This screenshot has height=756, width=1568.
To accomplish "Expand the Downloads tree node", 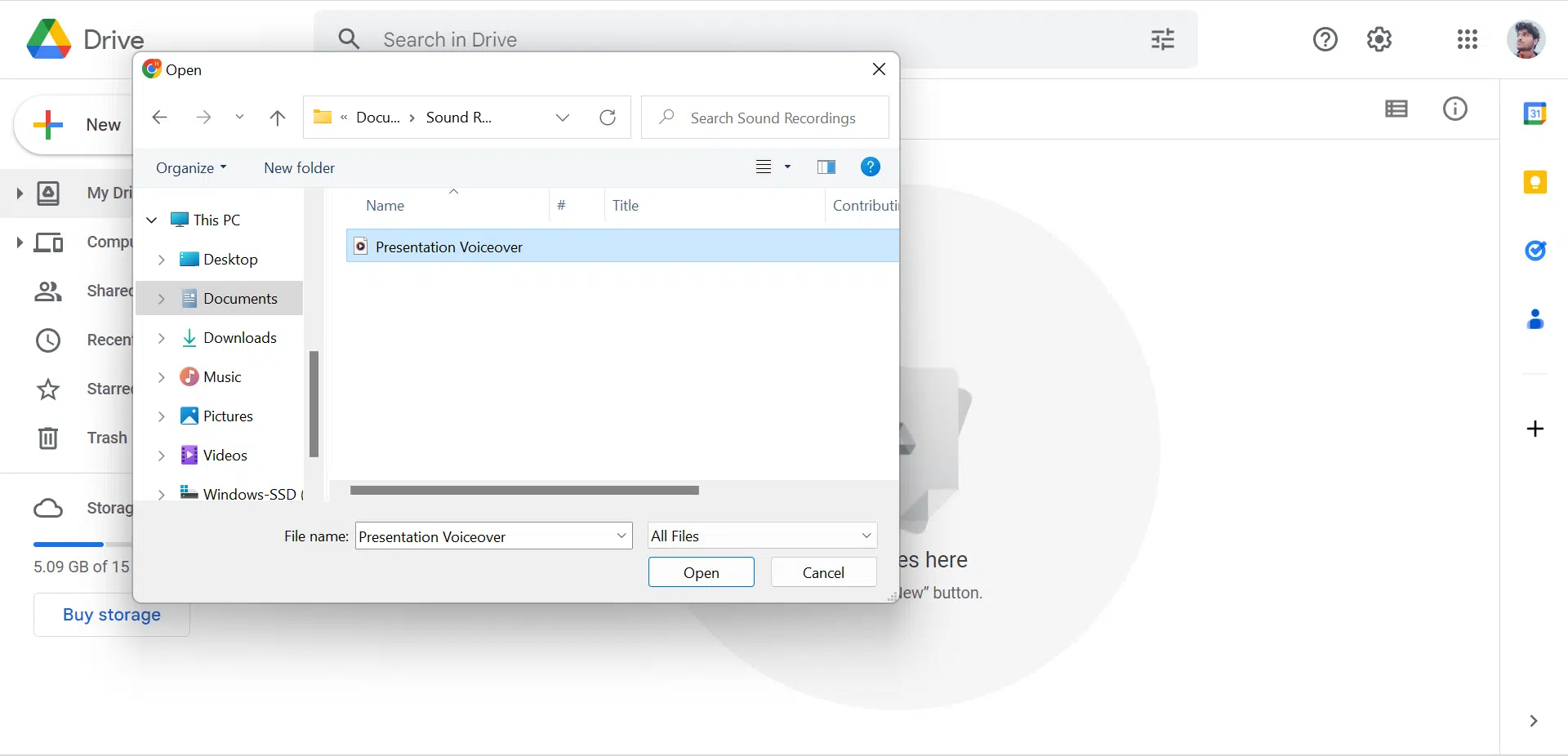I will point(161,338).
